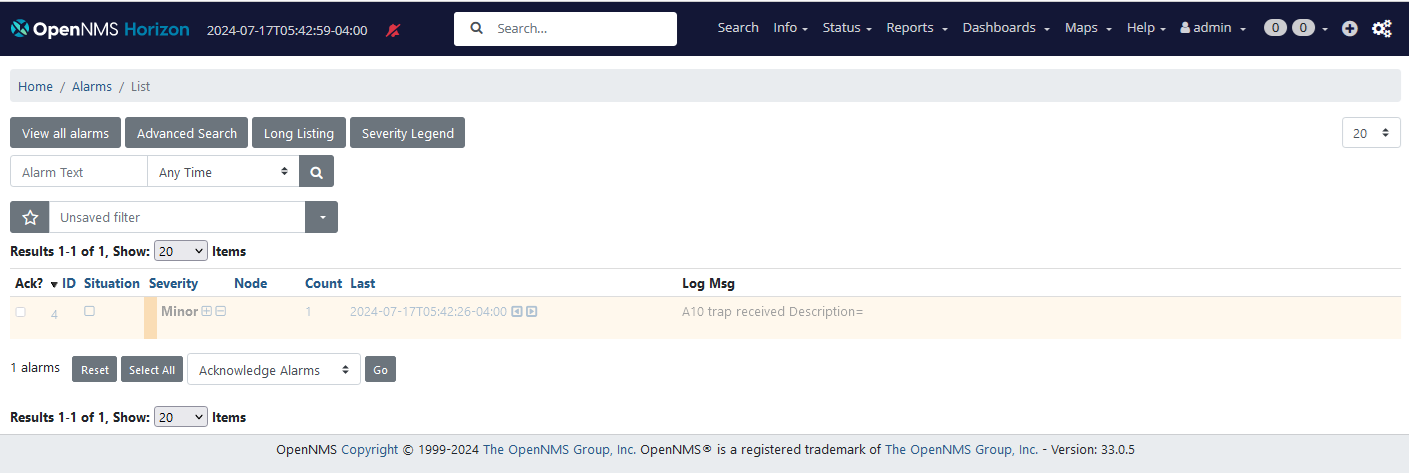This screenshot has width=1409, height=473.
Task: Click the Severity Legend button
Action: [407, 133]
